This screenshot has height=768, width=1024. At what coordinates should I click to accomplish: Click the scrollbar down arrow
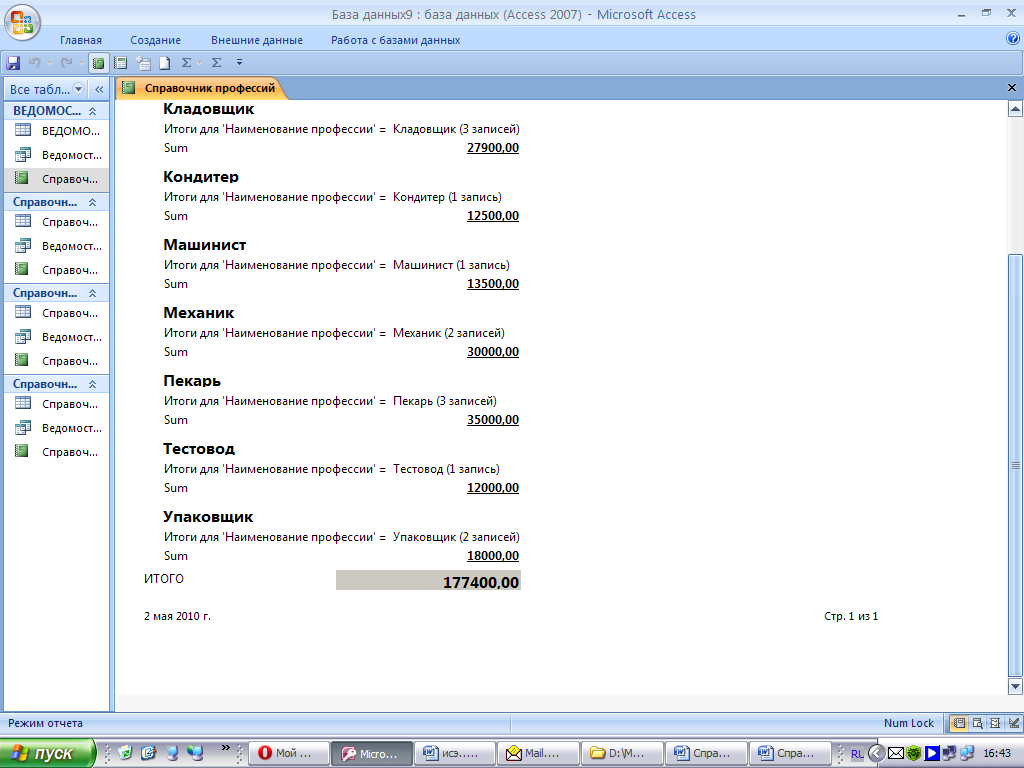pos(1015,686)
